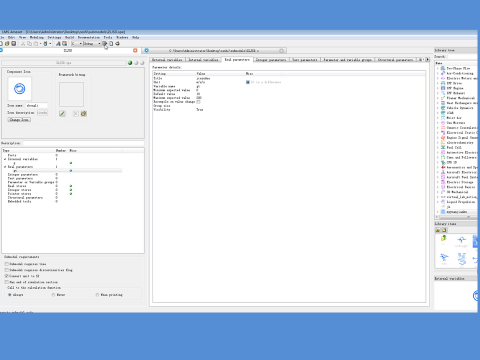Select the Never radio button

coord(53,295)
